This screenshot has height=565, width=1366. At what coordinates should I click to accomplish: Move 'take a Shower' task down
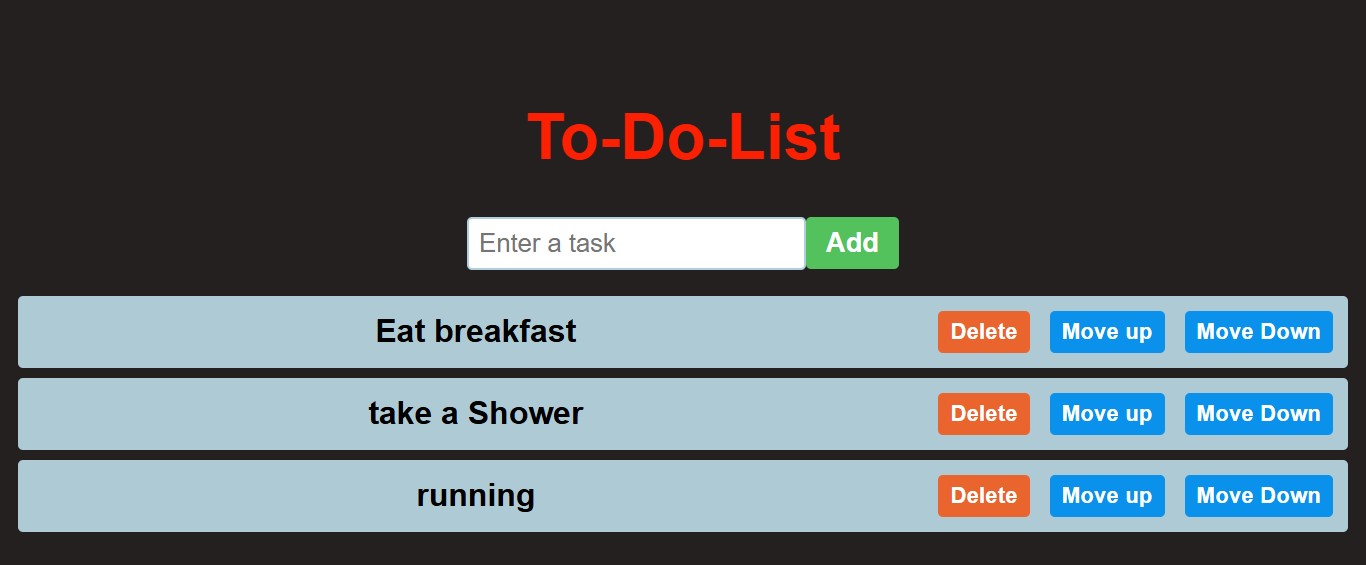click(1258, 414)
